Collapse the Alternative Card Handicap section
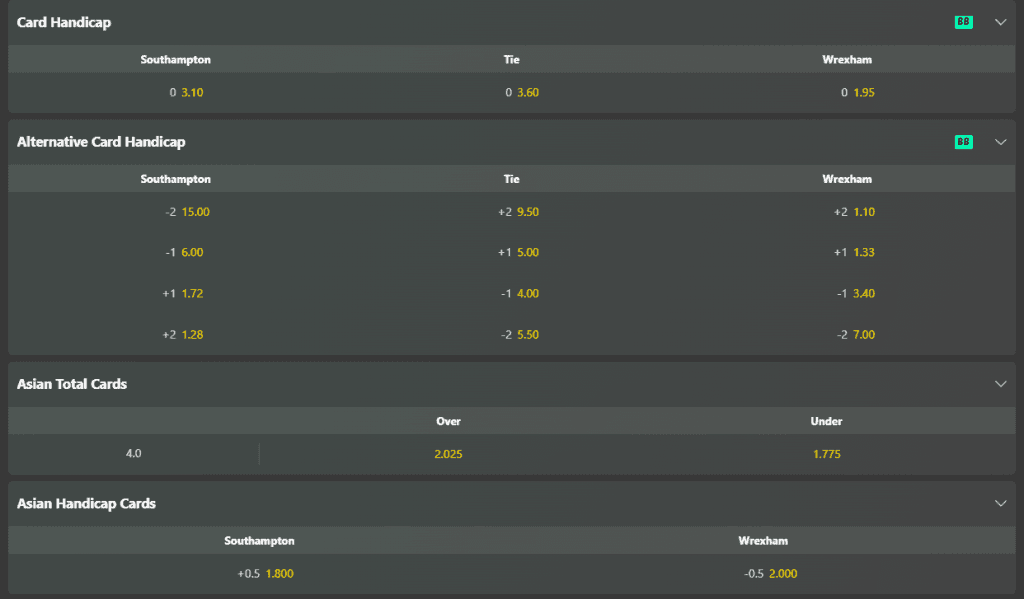 coord(1000,142)
